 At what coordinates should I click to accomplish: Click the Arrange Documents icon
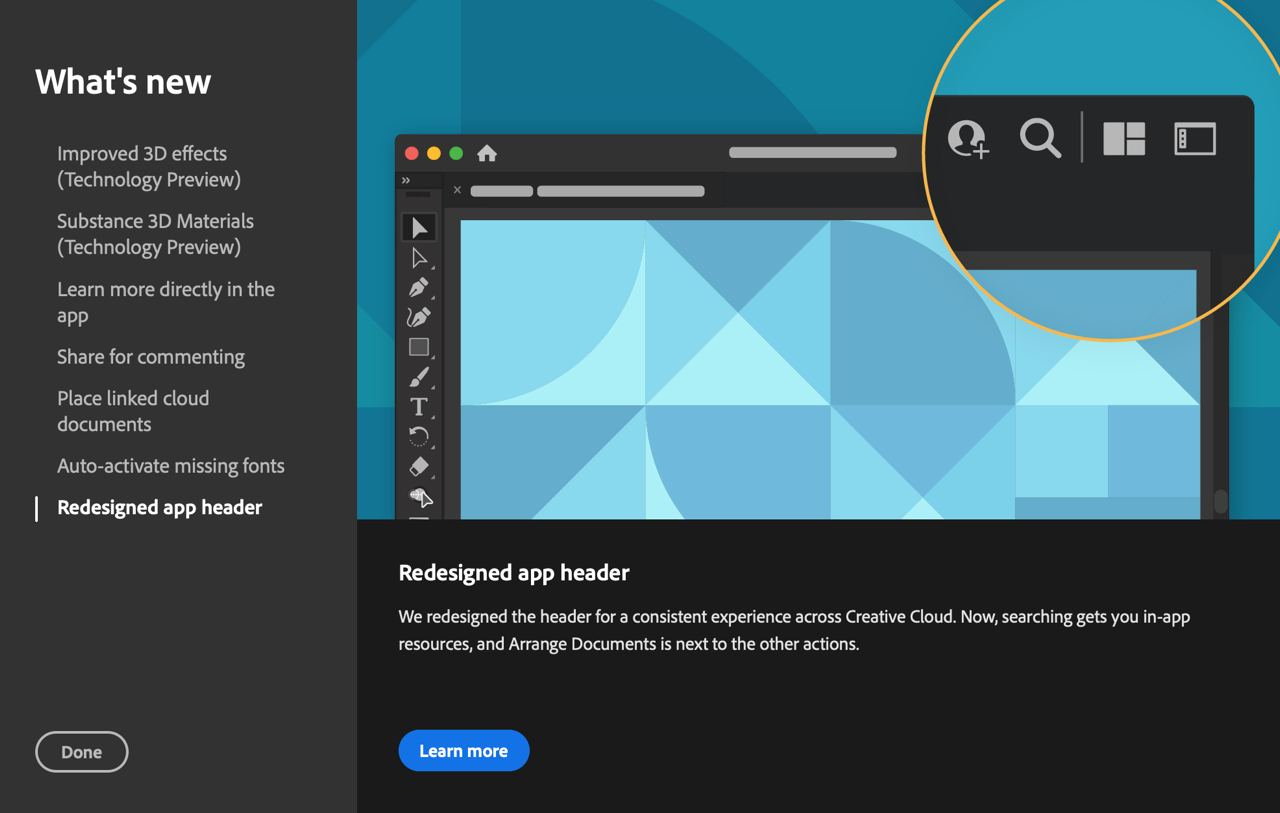tap(1124, 139)
